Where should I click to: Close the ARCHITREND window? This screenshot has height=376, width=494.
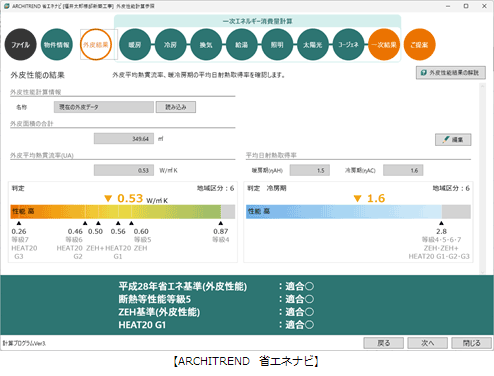(x=484, y=6)
